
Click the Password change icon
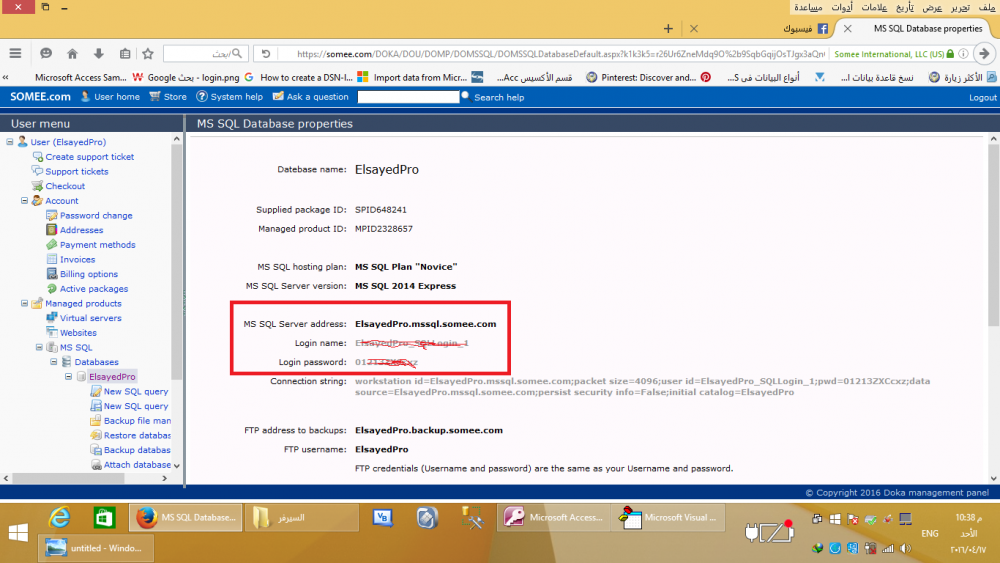click(x=52, y=215)
